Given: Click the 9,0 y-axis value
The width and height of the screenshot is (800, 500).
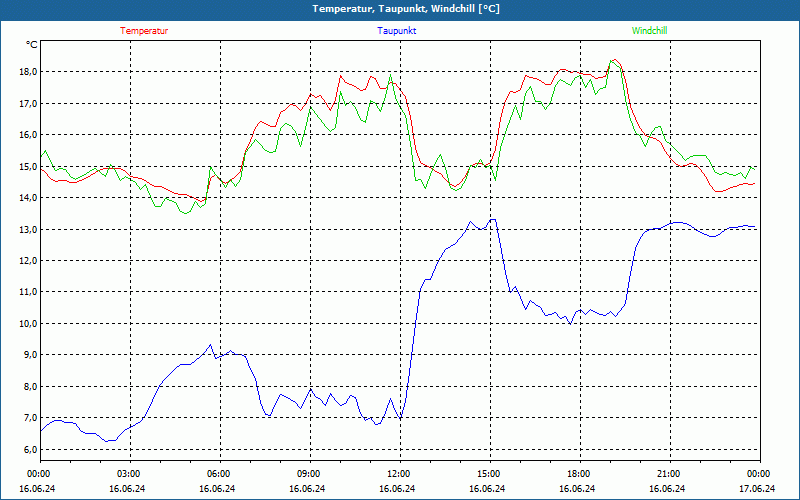Looking at the screenshot, I should point(31,355).
